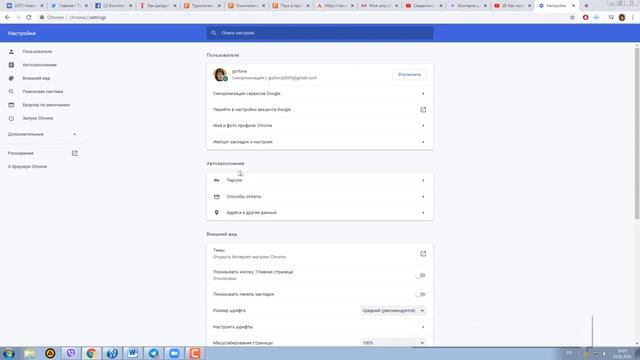Go to Поисковая система in sidebar

43,91
